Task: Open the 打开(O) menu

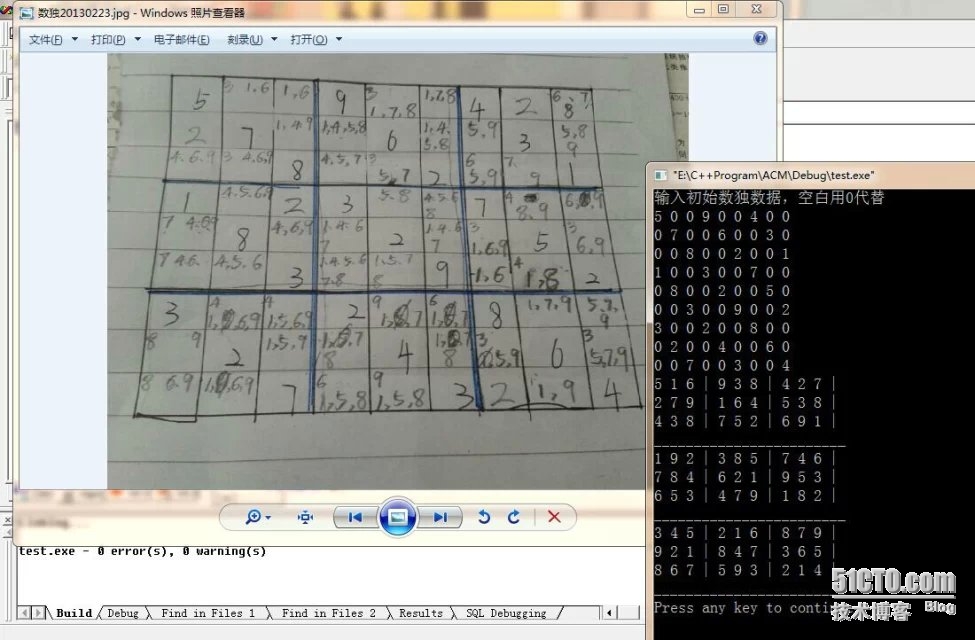Action: tap(308, 40)
